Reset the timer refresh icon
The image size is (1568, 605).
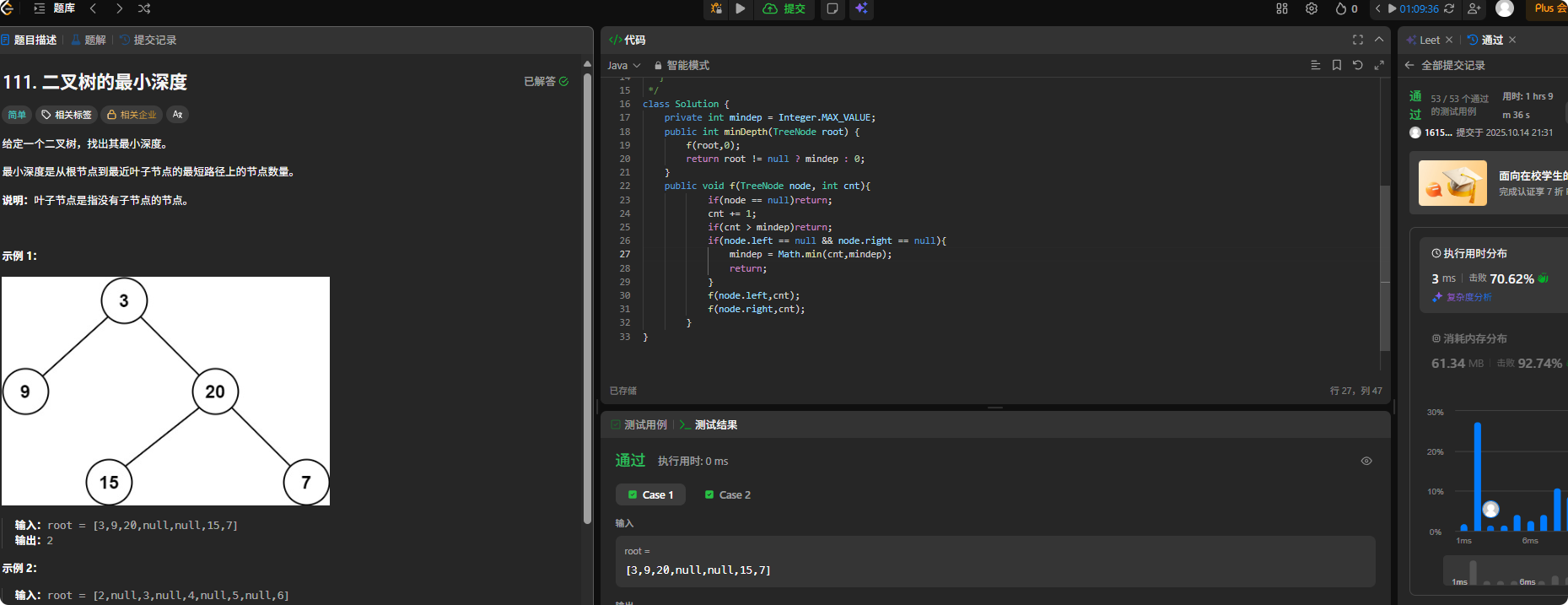[1449, 8]
